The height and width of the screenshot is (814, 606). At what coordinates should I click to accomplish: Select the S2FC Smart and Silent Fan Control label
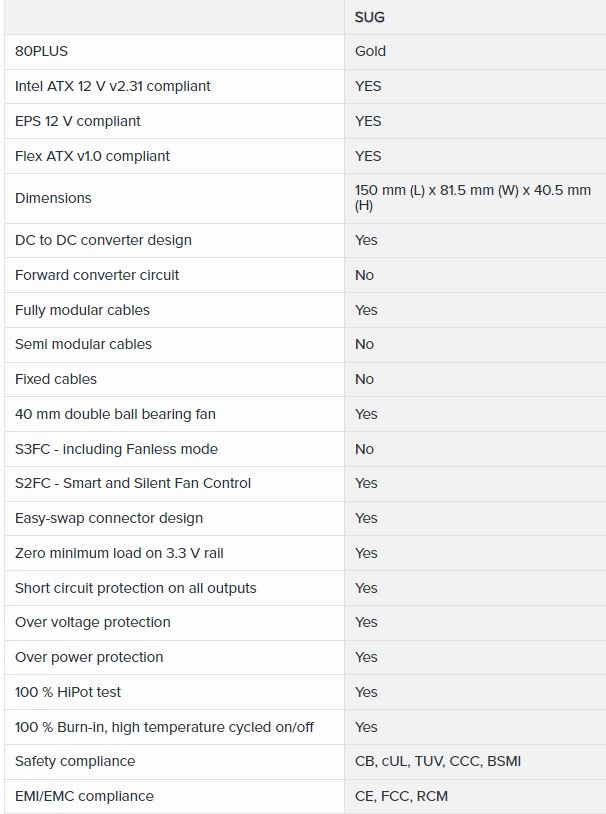[133, 483]
